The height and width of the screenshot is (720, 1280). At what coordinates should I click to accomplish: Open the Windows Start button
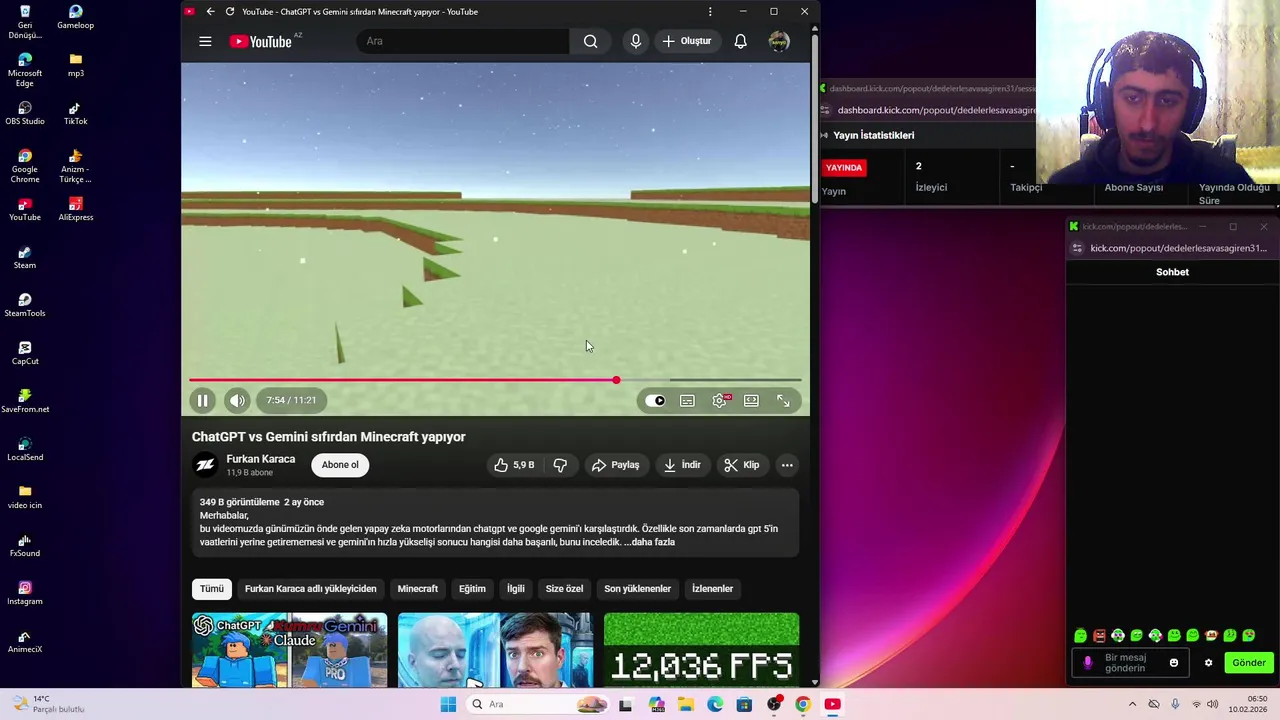(448, 704)
